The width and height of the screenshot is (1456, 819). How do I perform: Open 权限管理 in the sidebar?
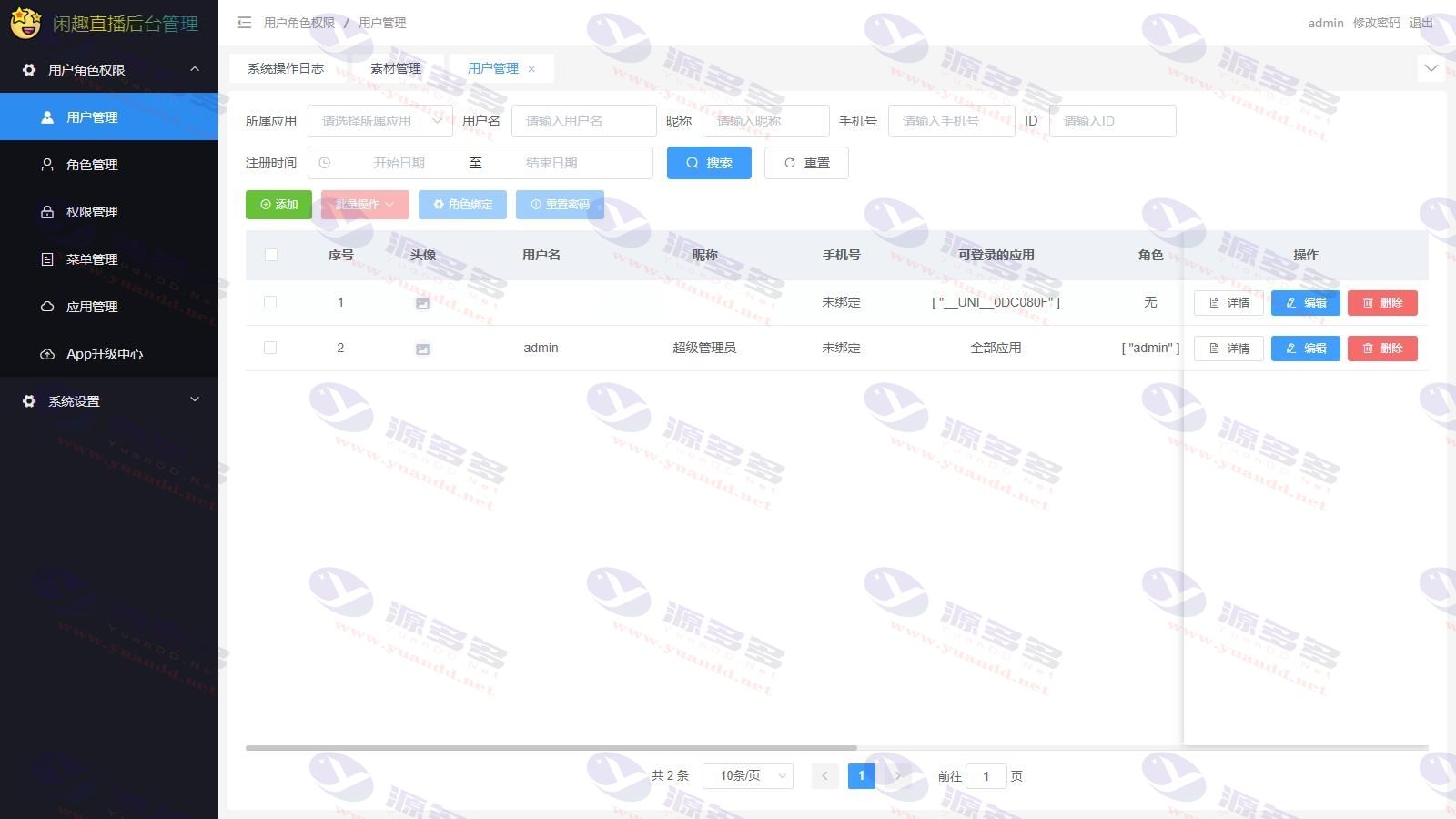[x=109, y=212]
